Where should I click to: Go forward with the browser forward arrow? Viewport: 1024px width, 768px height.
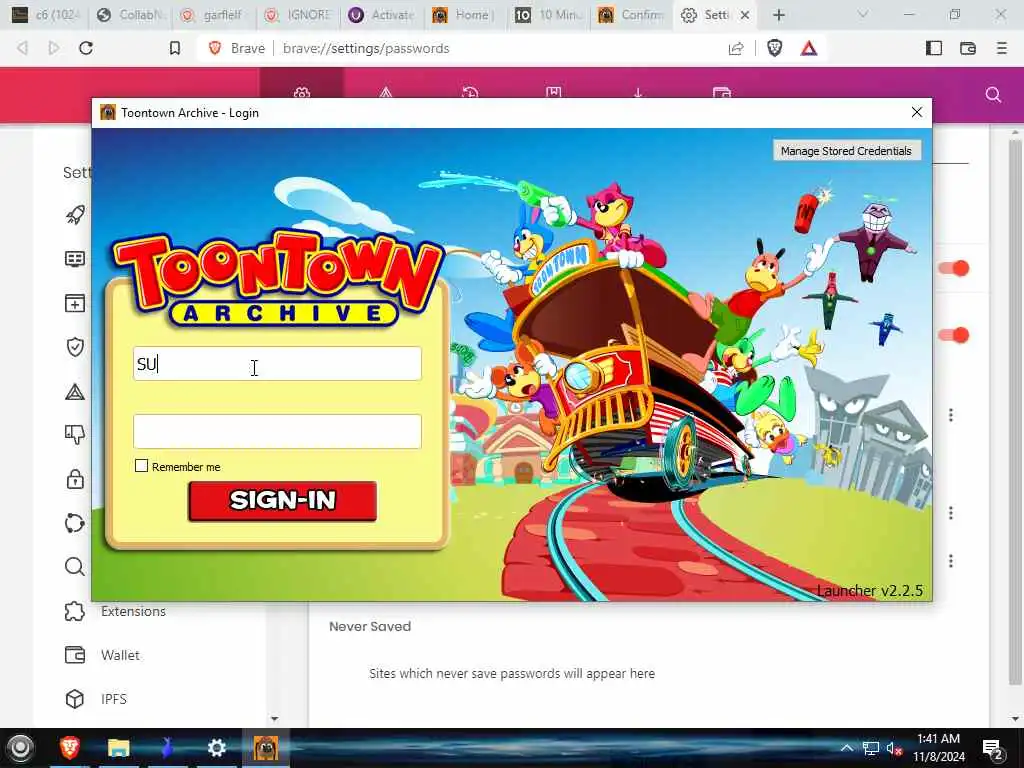click(54, 48)
